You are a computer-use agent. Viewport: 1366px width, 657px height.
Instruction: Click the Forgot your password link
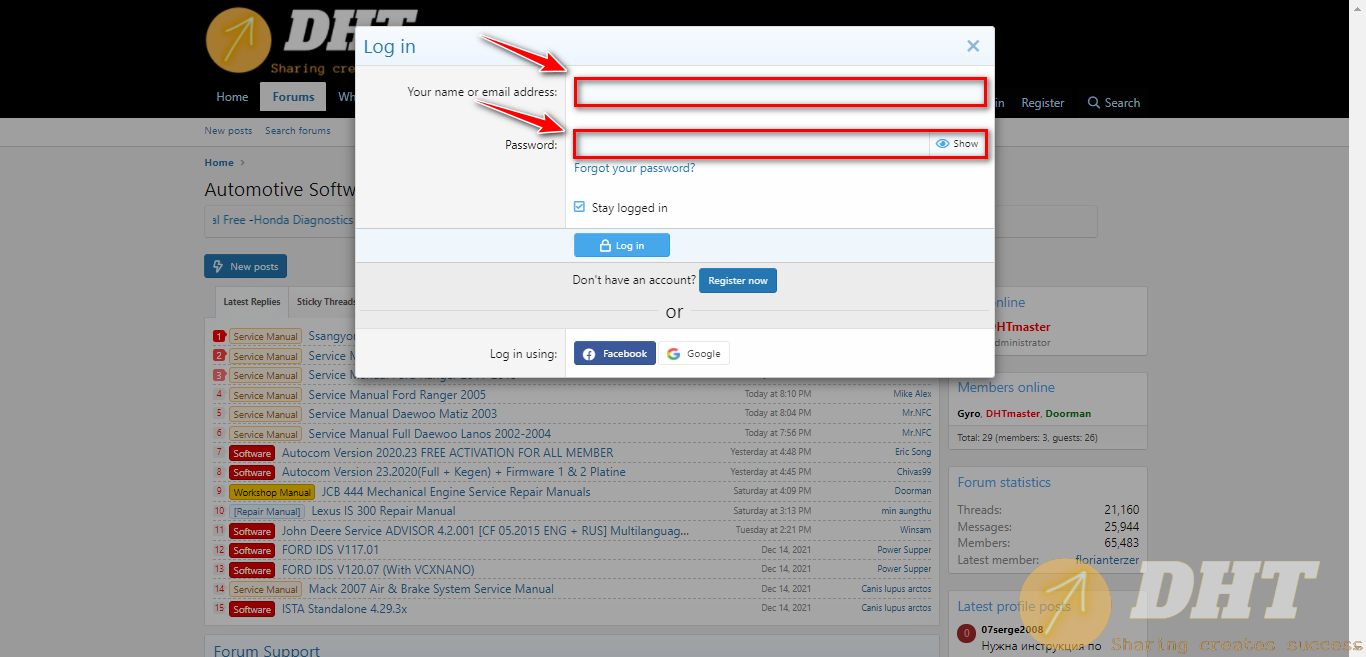tap(634, 168)
